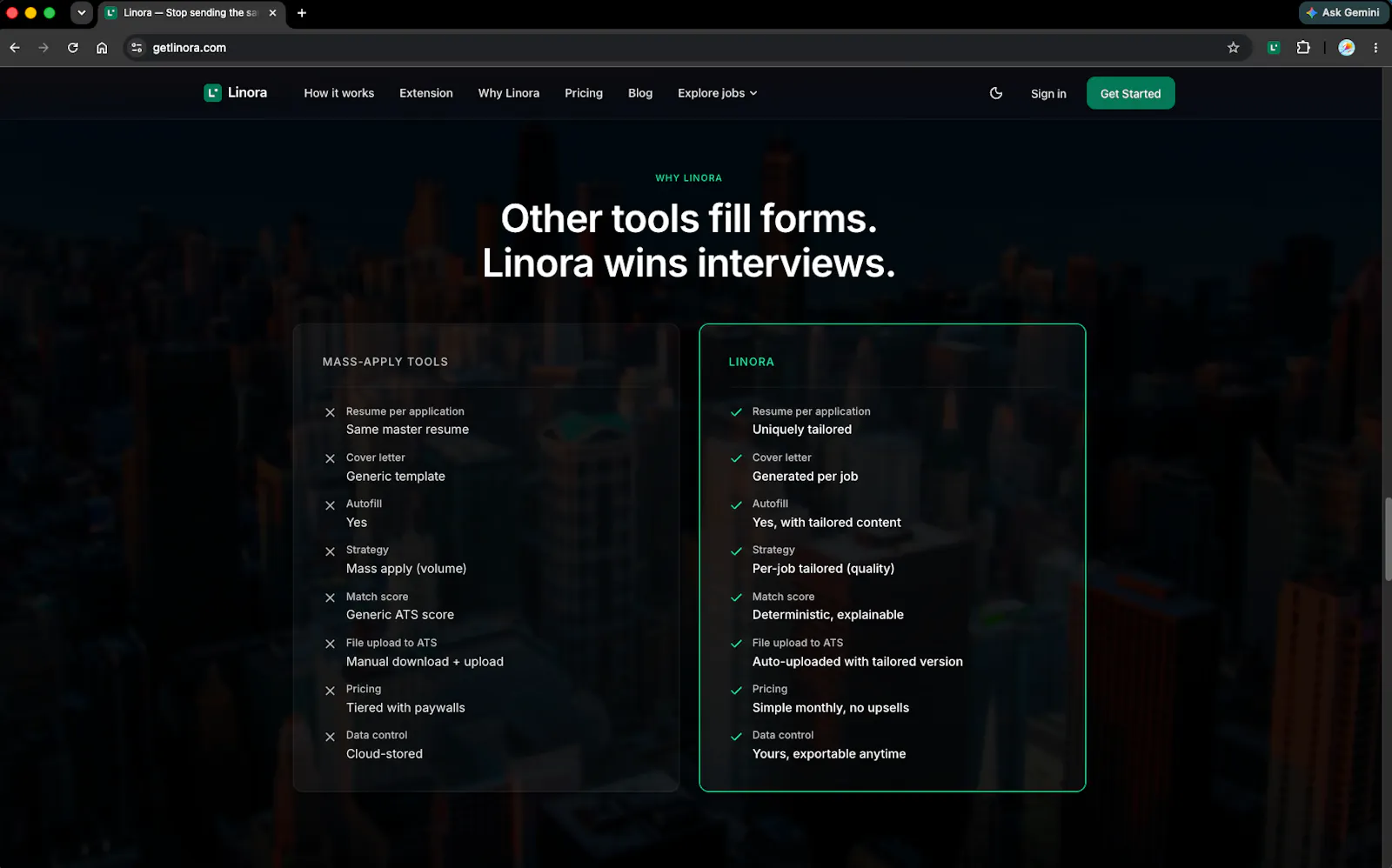The image size is (1392, 868).
Task: Click X icon beside Cloud-stored
Action: [x=330, y=737]
